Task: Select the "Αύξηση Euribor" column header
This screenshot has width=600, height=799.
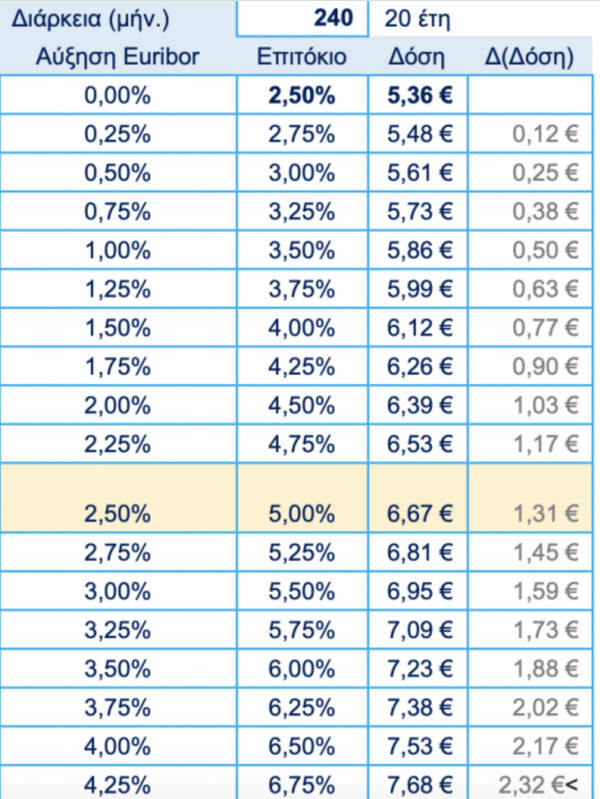Action: pyautogui.click(x=118, y=57)
